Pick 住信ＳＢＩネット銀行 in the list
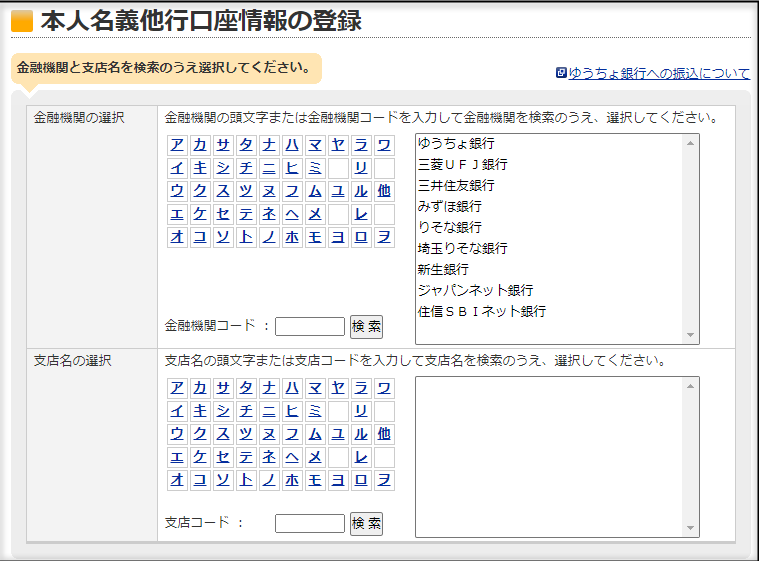 tap(482, 311)
